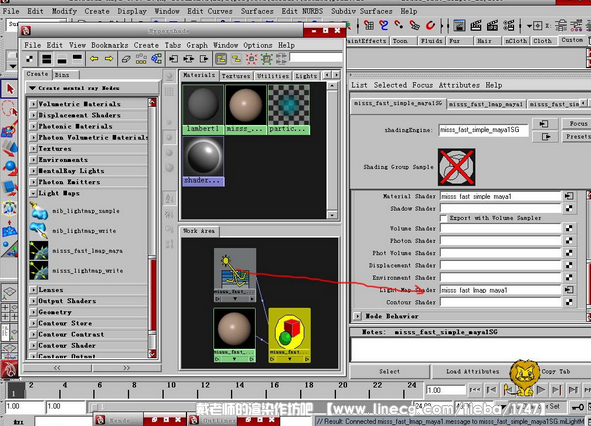Select the nCloth shelf tab
The image size is (591, 426).
point(516,41)
